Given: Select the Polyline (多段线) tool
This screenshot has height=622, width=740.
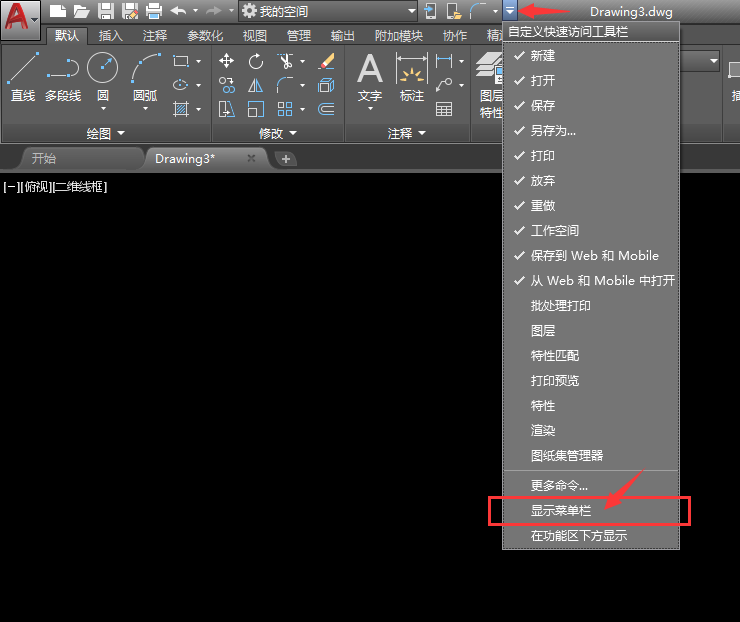Looking at the screenshot, I should 63,78.
